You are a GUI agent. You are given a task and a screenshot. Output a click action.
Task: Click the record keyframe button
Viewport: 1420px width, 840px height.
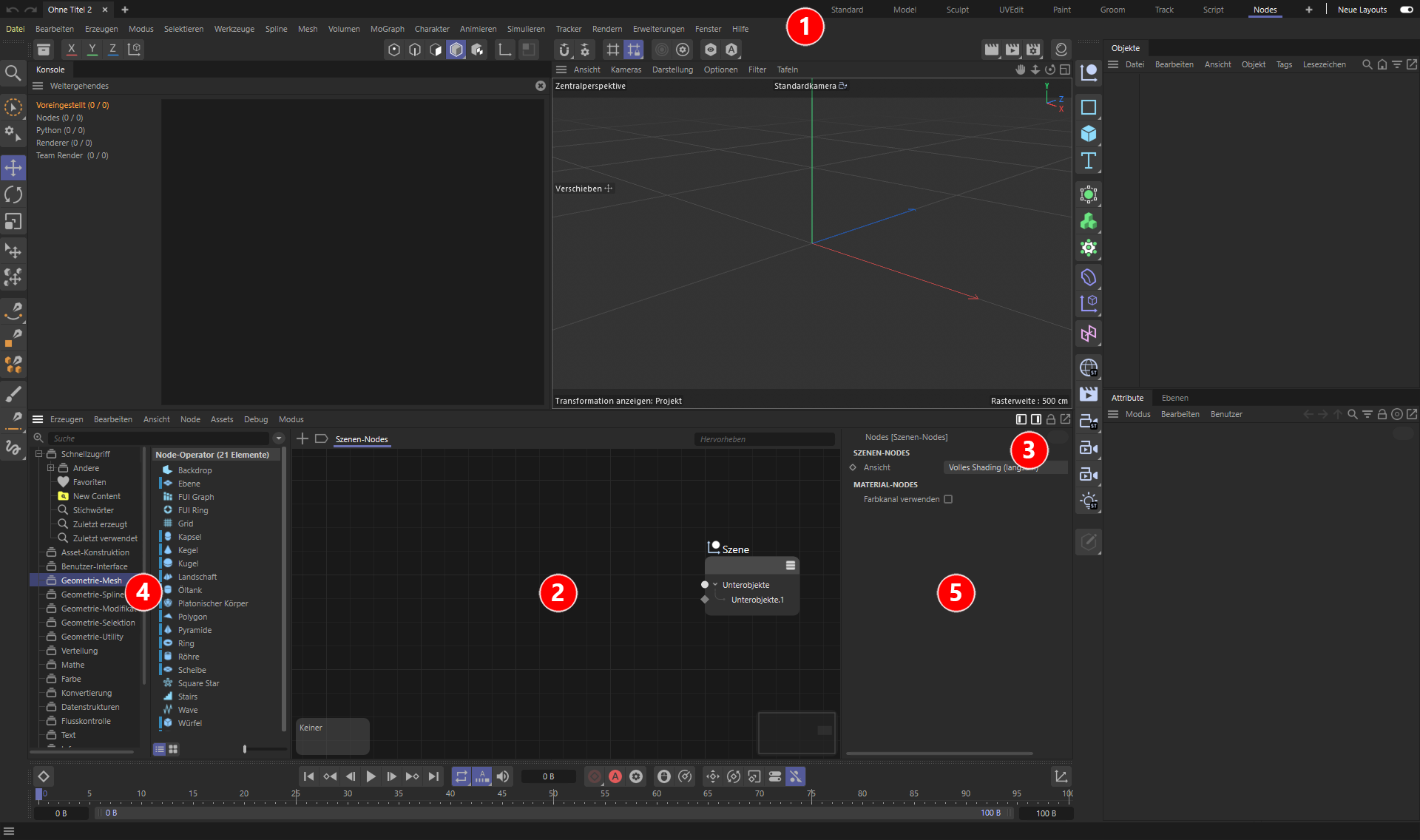(594, 776)
